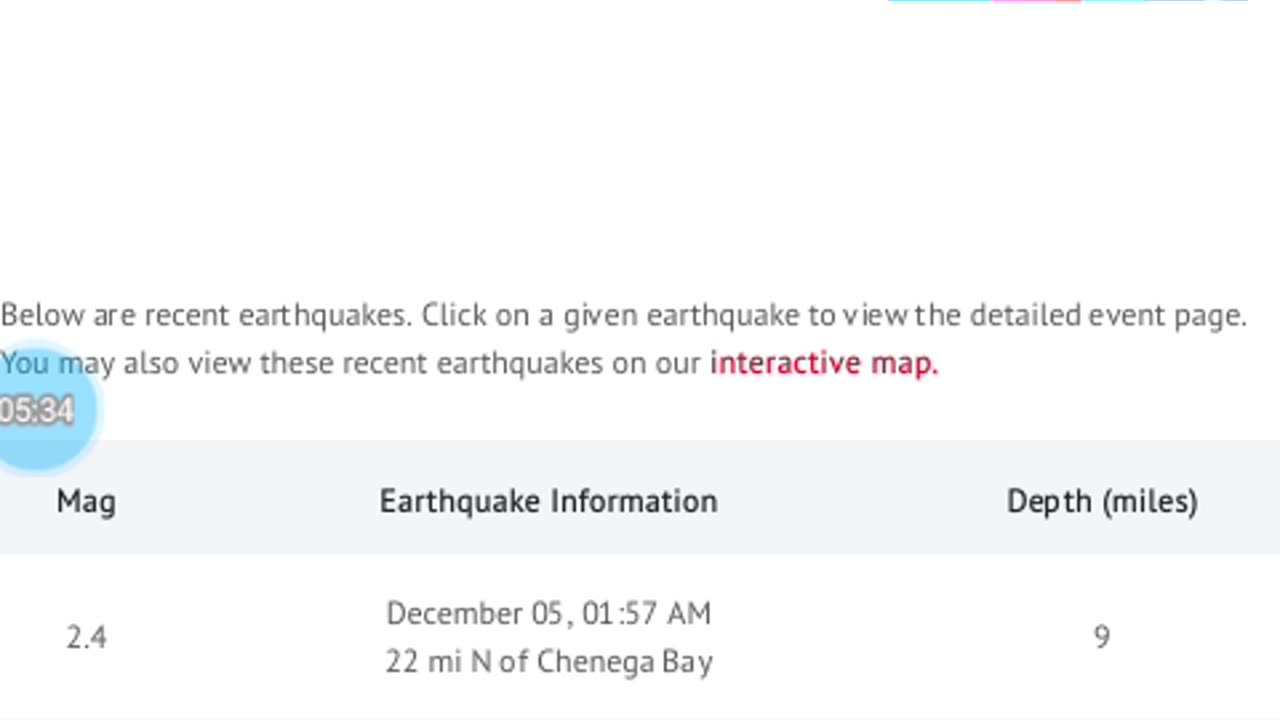
Task: Click the Depth (miles) column header
Action: click(1101, 501)
